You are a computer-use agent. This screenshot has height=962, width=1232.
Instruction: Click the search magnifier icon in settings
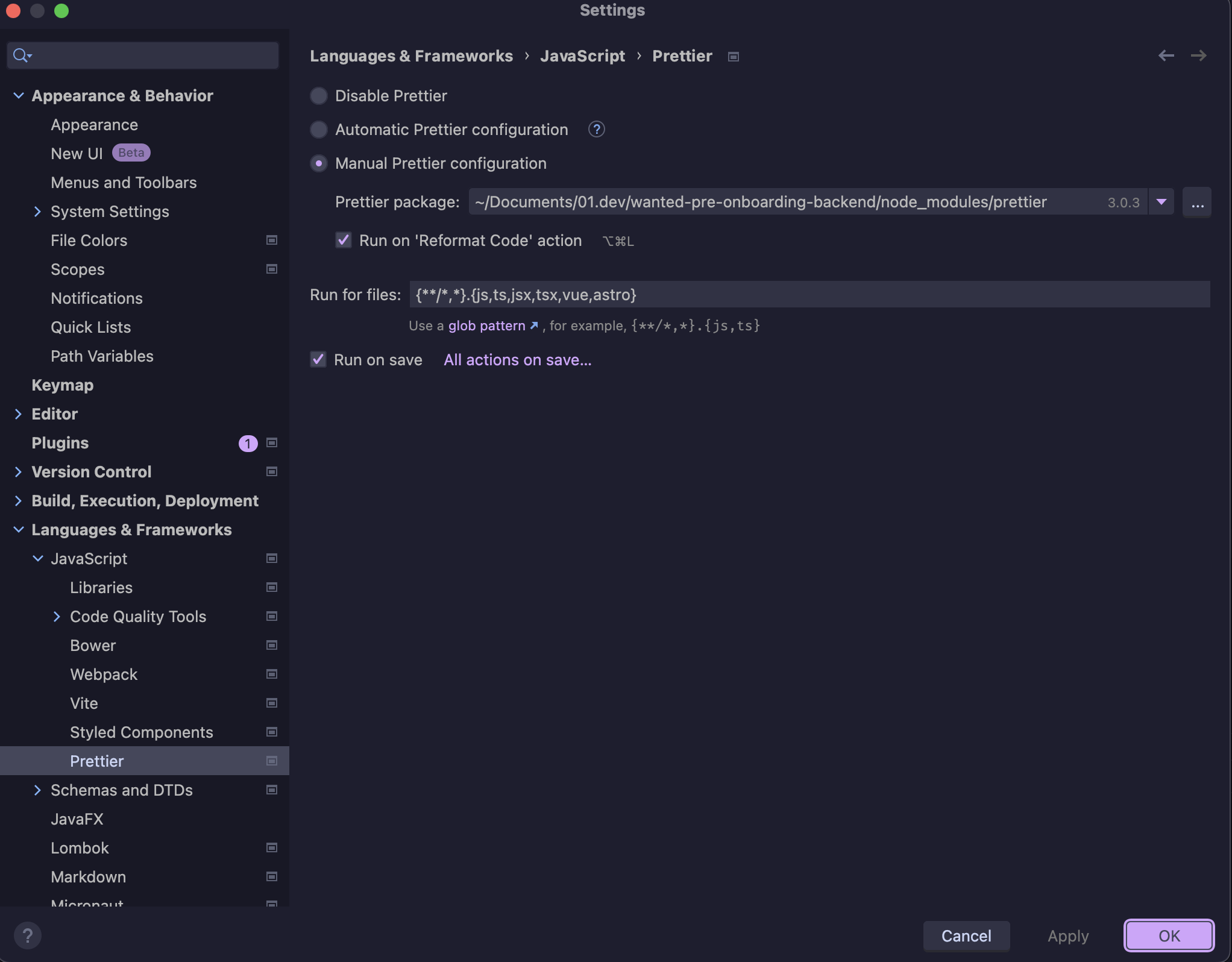pos(22,55)
